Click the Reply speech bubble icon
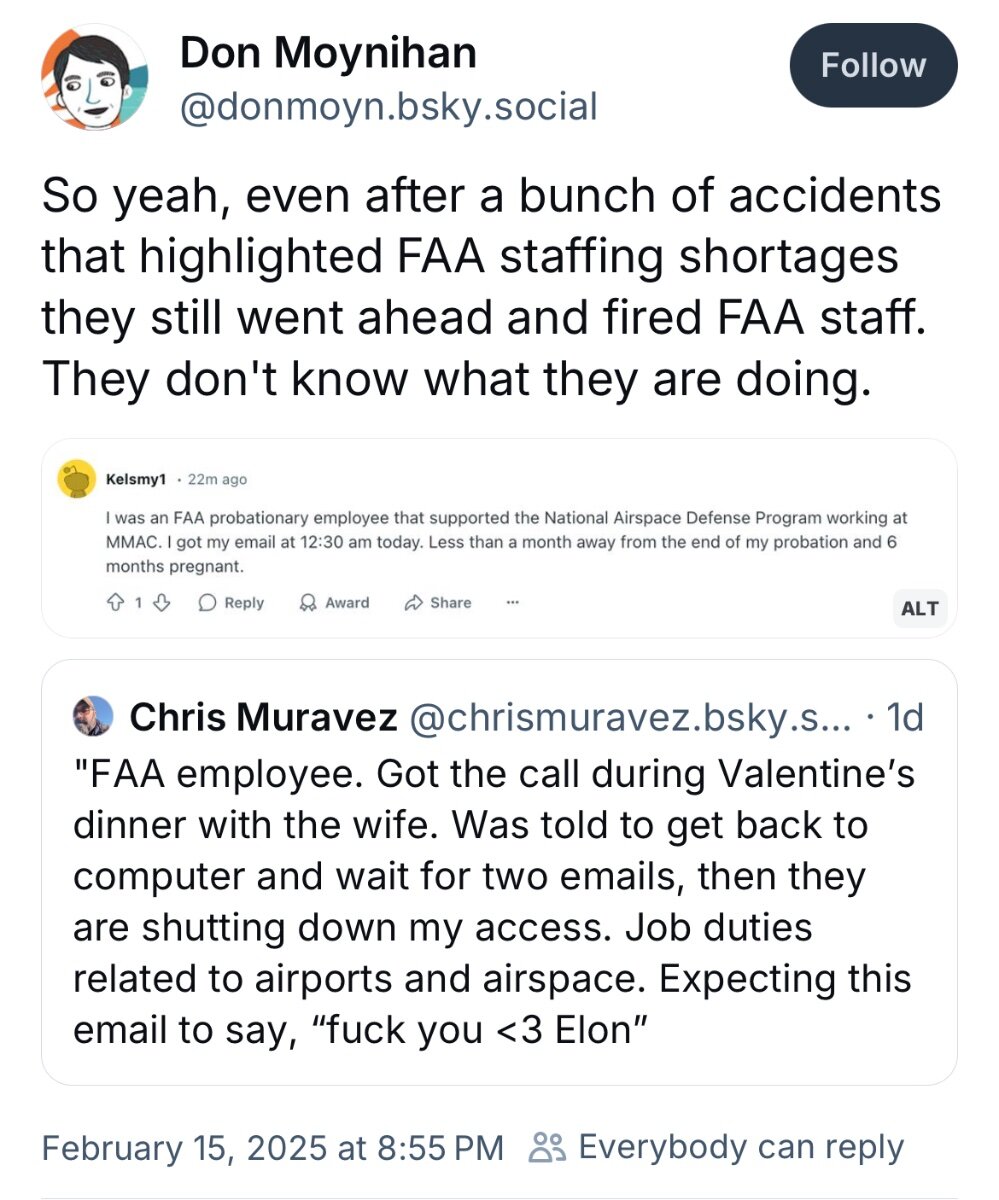 tap(208, 603)
